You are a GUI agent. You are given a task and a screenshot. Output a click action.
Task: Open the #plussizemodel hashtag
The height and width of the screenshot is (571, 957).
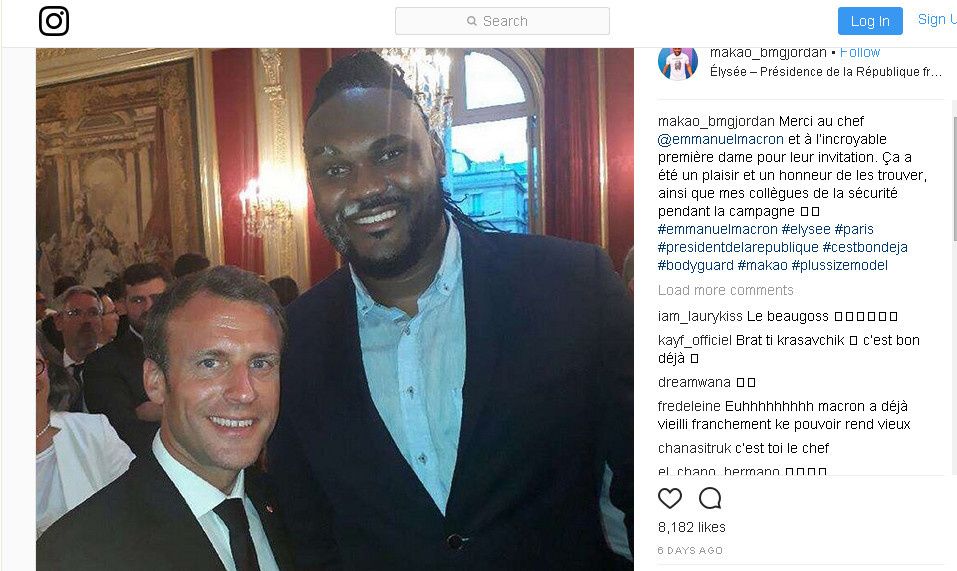(839, 265)
